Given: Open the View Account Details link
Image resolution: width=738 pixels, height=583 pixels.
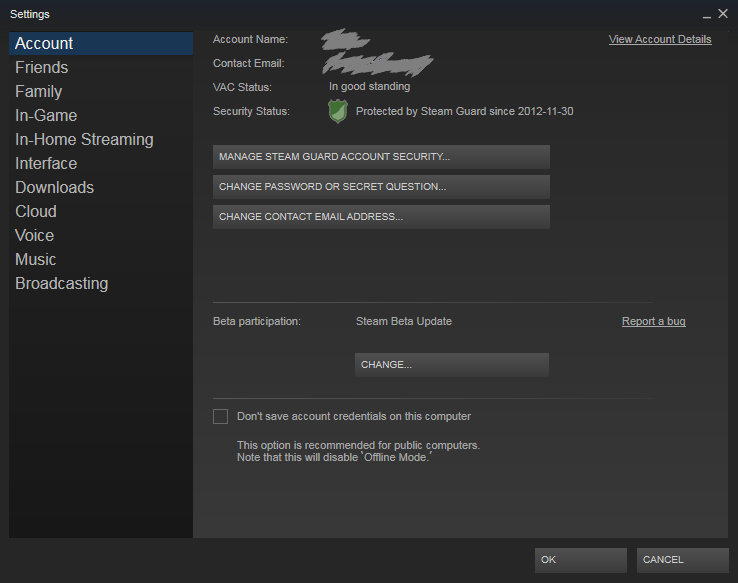Looking at the screenshot, I should tap(660, 40).
